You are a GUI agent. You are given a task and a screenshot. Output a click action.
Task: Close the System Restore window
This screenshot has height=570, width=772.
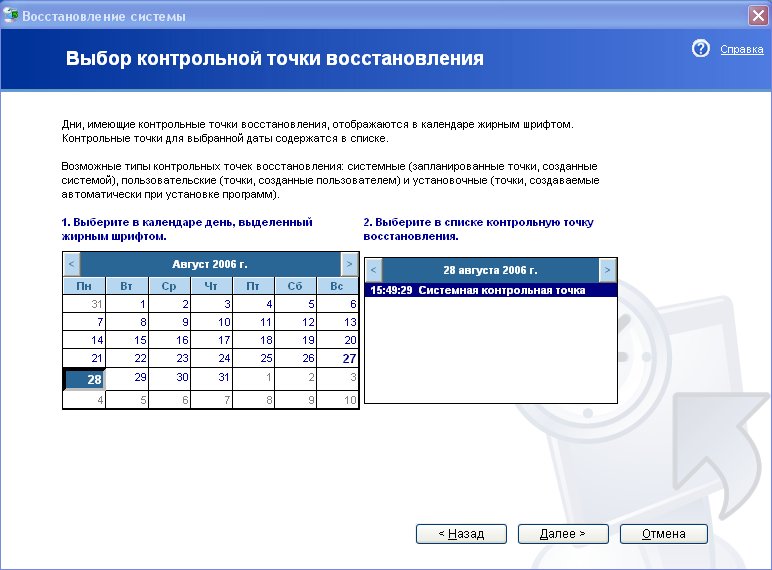(757, 15)
